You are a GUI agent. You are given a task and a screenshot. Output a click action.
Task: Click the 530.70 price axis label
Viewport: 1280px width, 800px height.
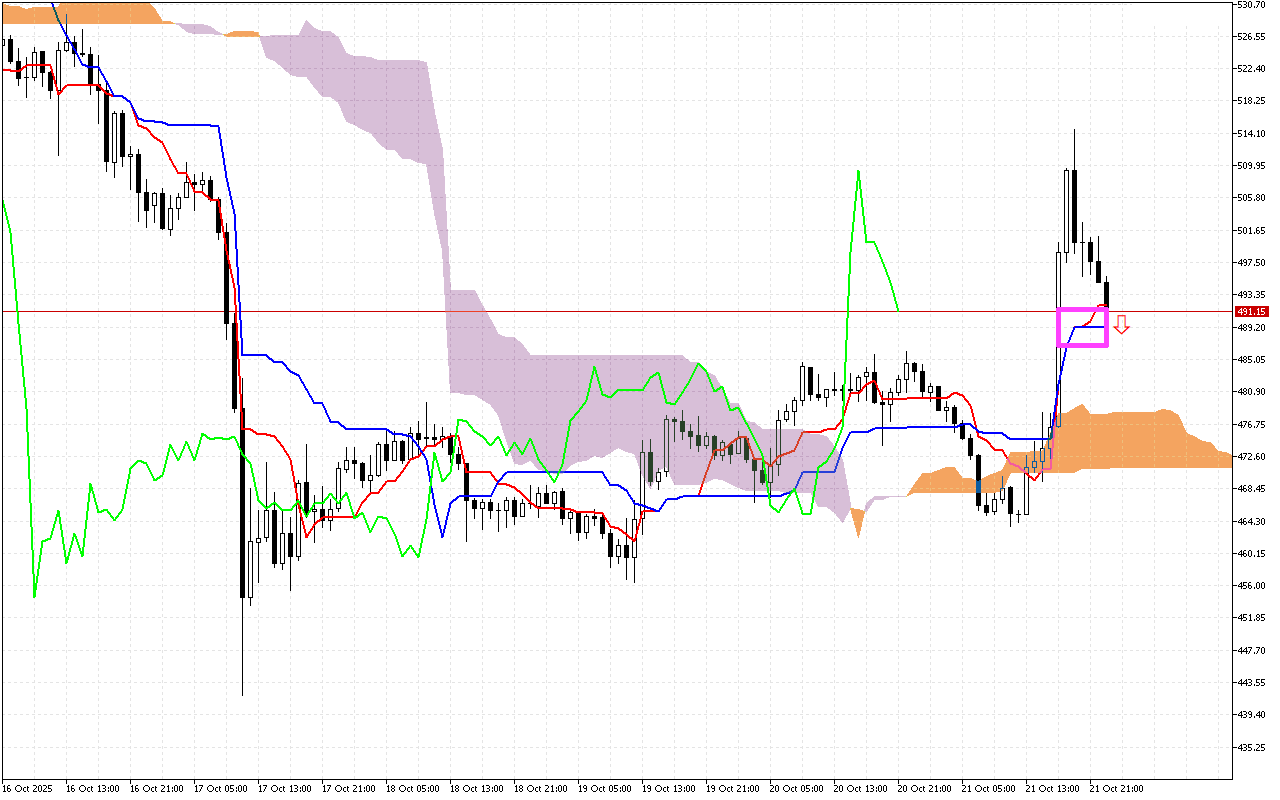coord(1252,5)
